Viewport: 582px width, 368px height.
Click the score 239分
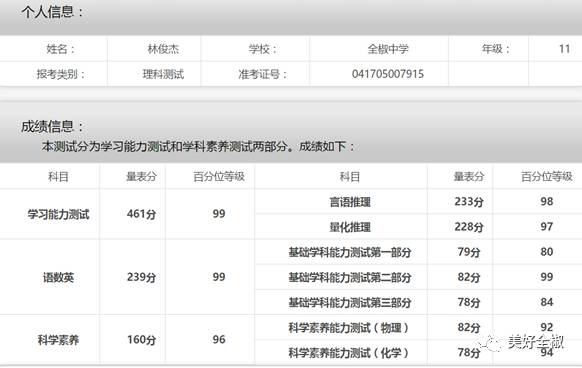[141, 277]
